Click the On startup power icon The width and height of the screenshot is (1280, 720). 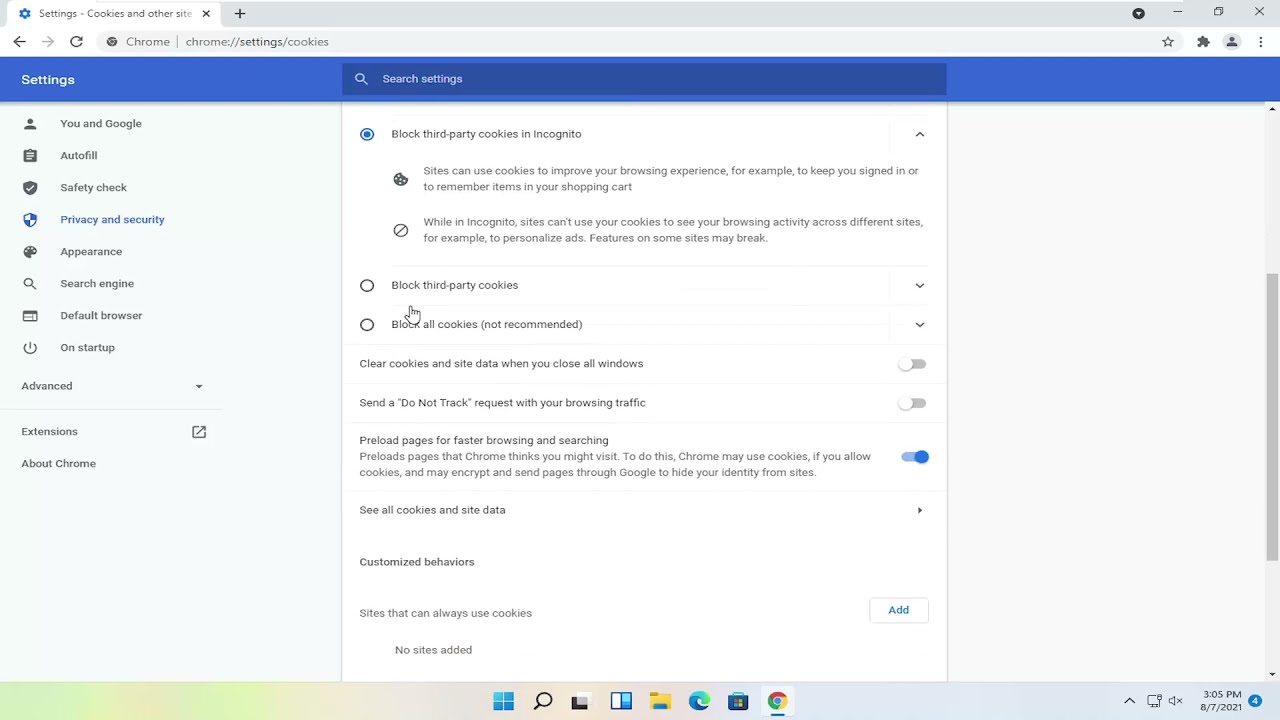pyautogui.click(x=30, y=348)
